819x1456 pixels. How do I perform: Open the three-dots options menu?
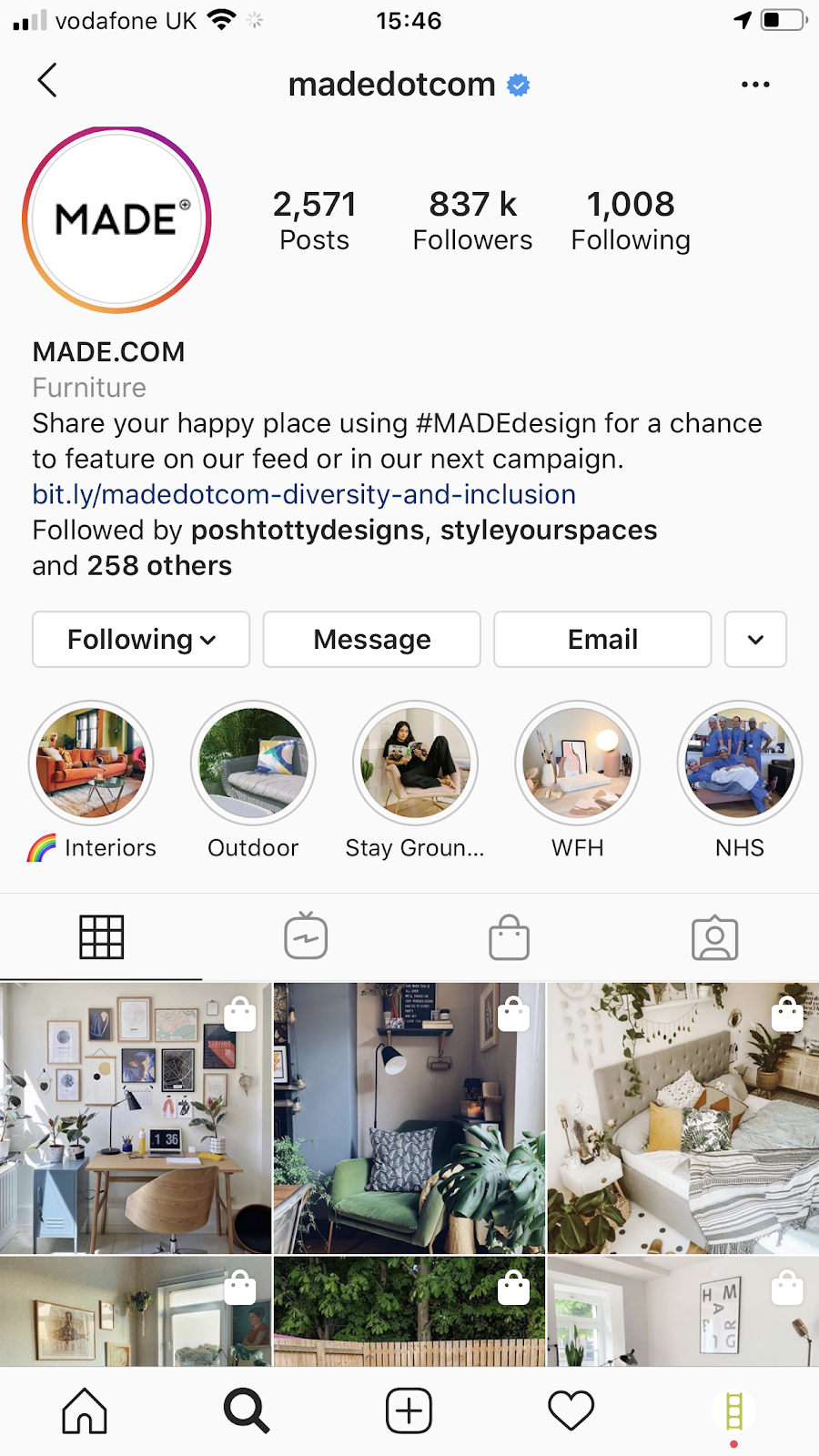click(x=755, y=85)
